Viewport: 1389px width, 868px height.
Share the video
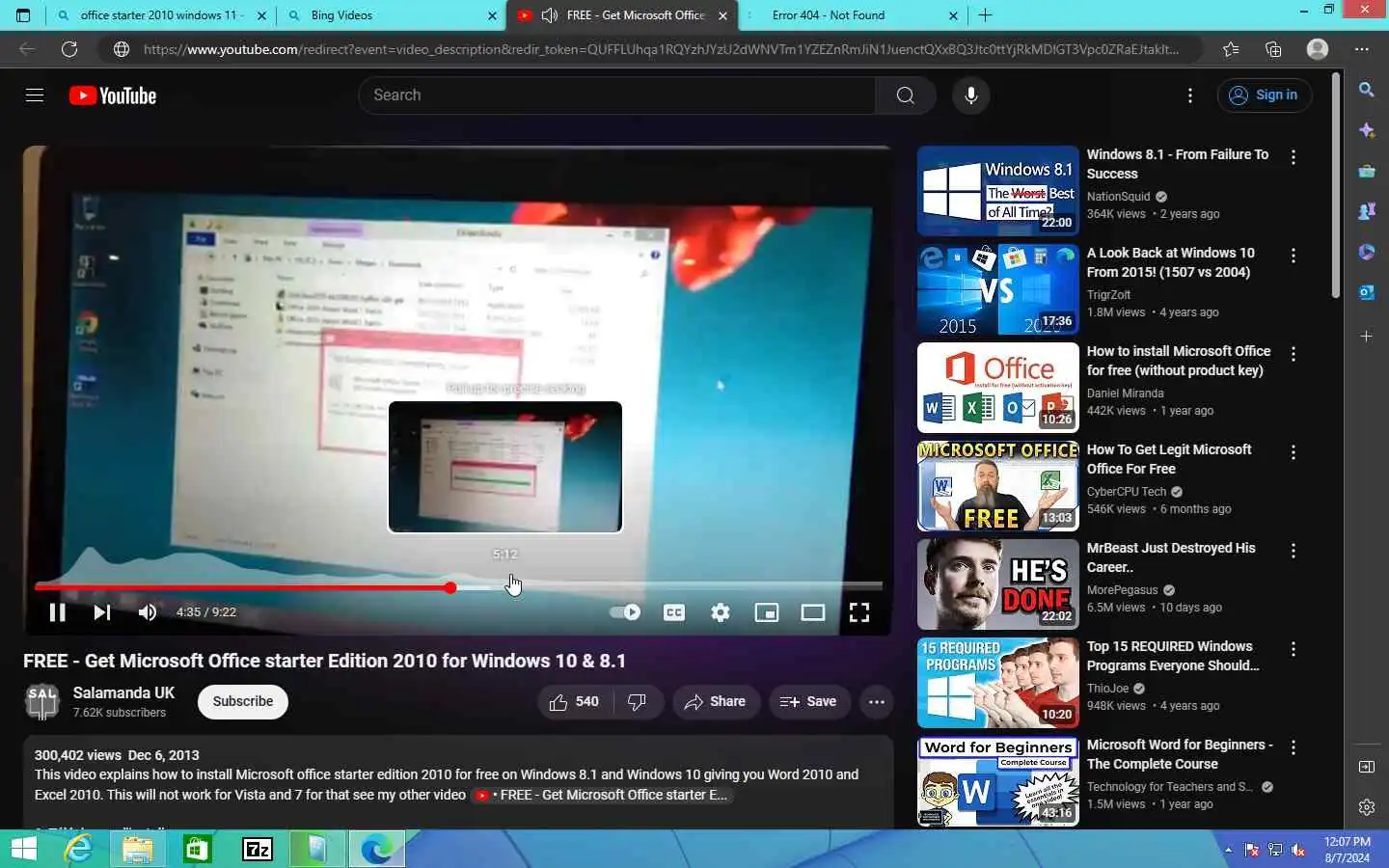pos(716,702)
